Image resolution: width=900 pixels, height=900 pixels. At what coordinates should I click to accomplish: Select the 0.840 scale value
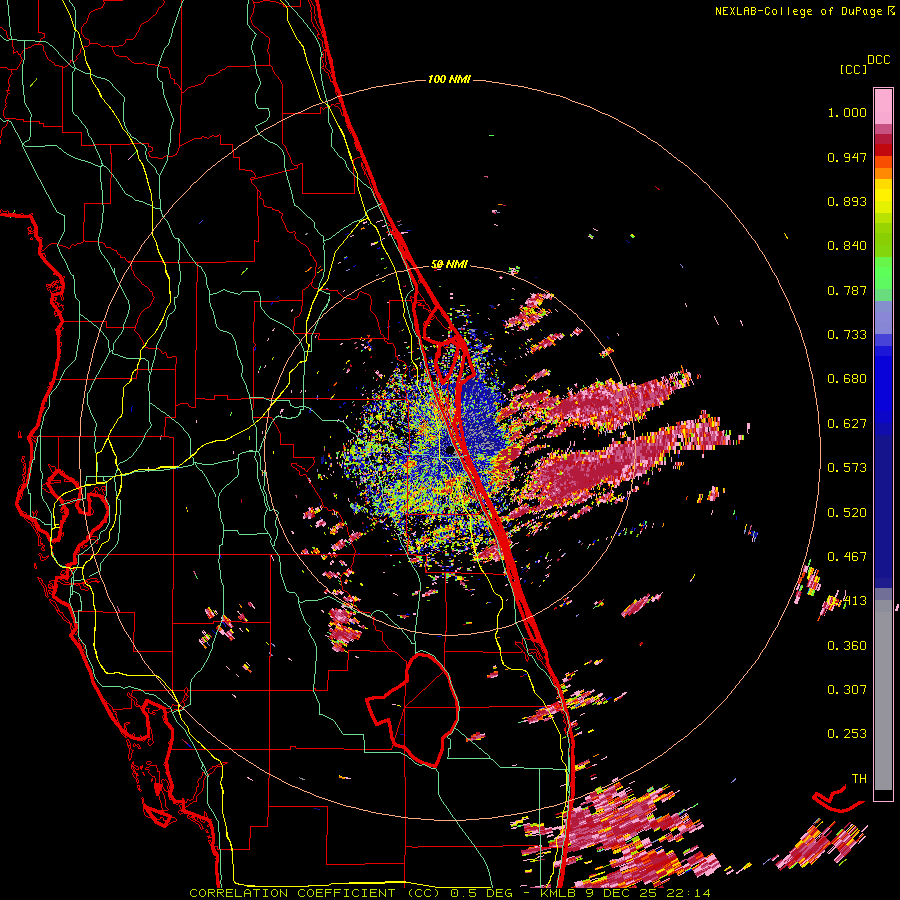click(x=847, y=246)
